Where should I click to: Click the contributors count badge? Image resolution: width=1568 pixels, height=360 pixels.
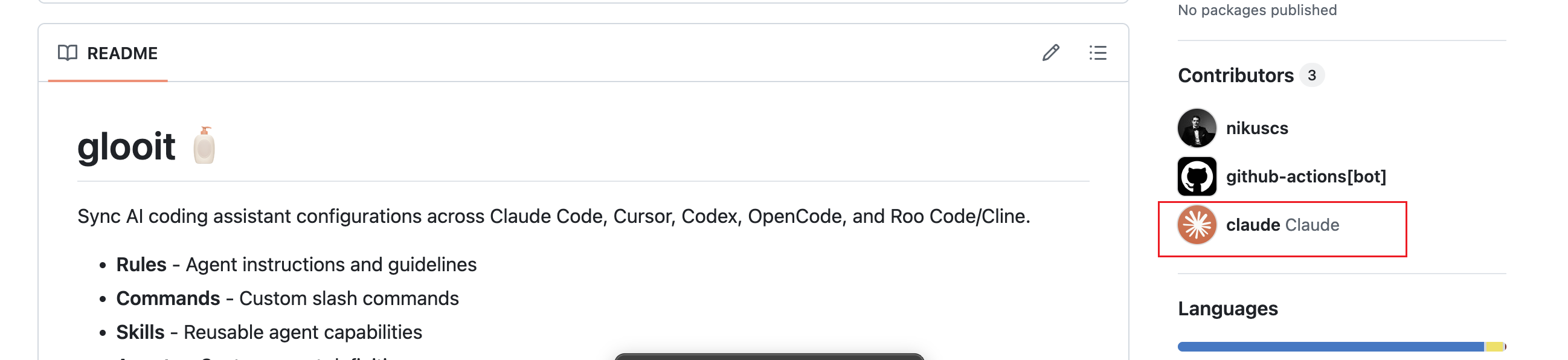click(x=1312, y=76)
